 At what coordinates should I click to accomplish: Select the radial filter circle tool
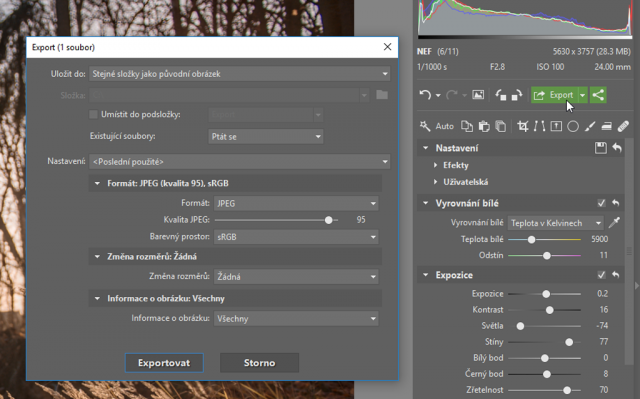coord(573,126)
